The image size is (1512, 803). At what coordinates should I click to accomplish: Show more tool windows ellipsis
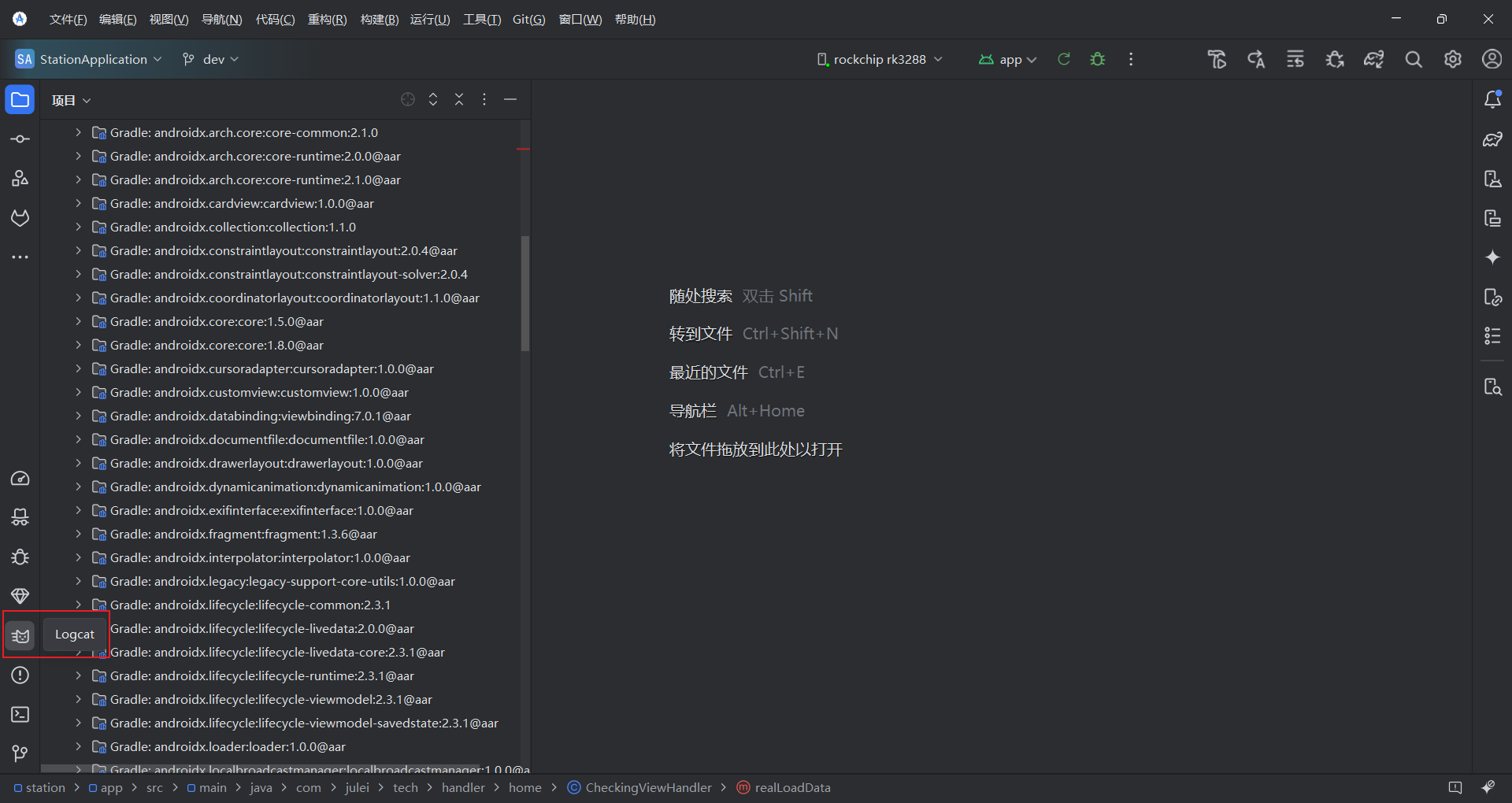[20, 257]
